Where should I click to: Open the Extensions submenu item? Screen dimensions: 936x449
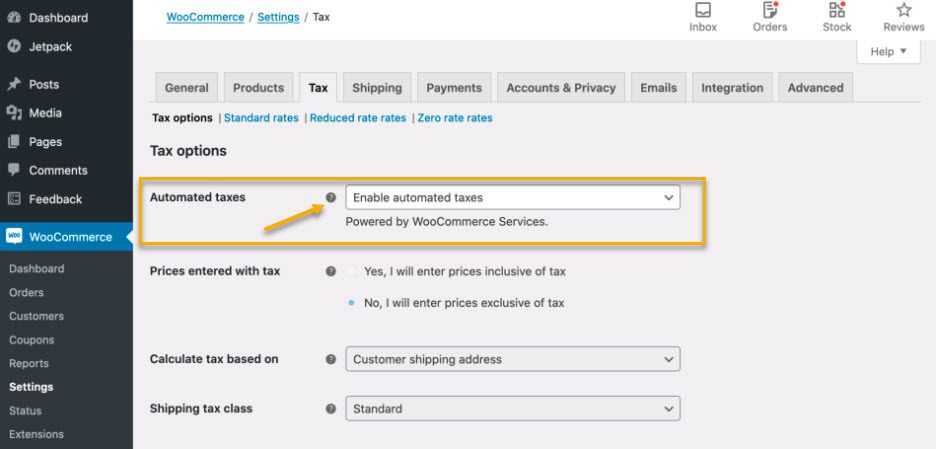36,434
